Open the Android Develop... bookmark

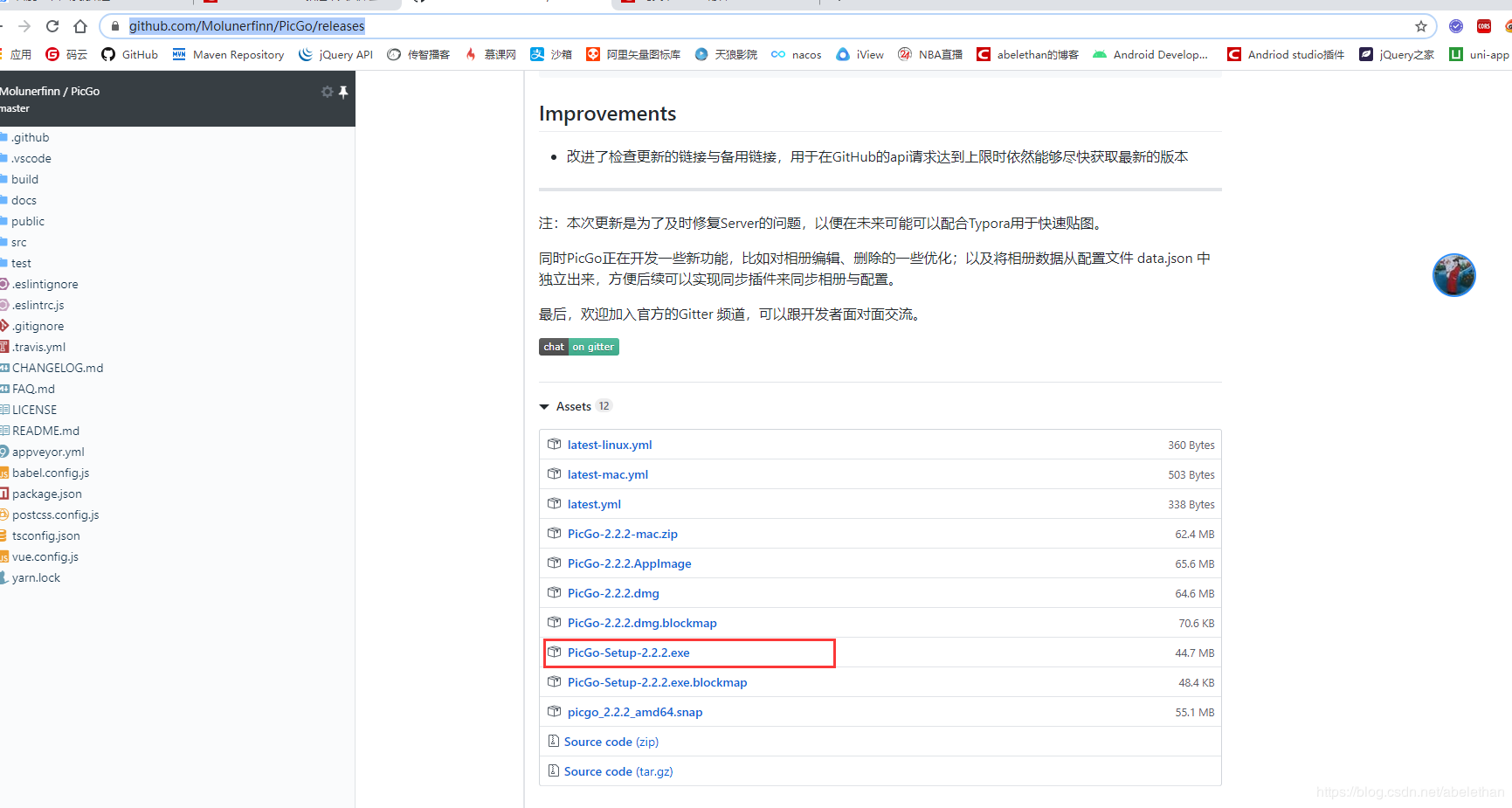(1150, 54)
